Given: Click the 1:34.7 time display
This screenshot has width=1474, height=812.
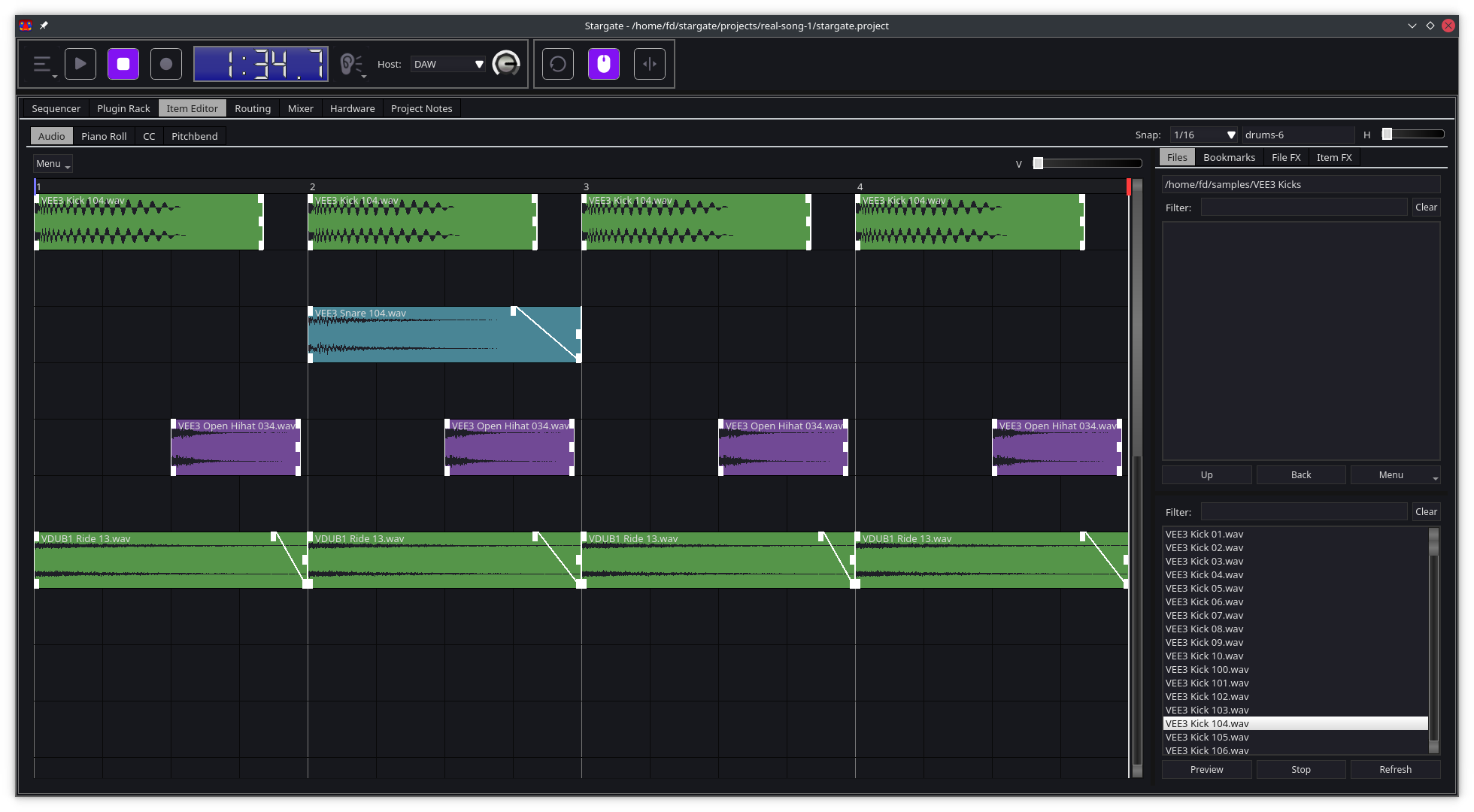Looking at the screenshot, I should (261, 64).
